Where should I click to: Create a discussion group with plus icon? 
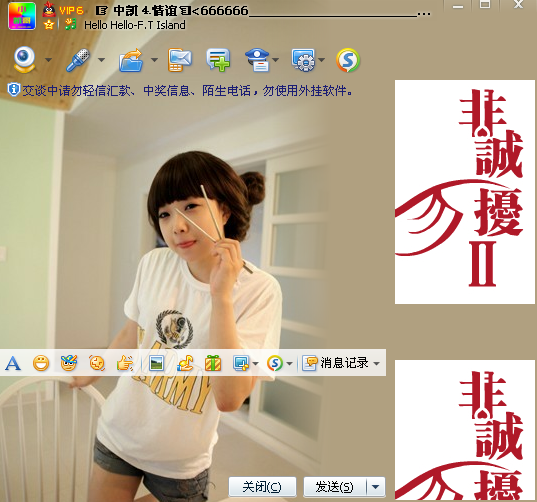(218, 60)
